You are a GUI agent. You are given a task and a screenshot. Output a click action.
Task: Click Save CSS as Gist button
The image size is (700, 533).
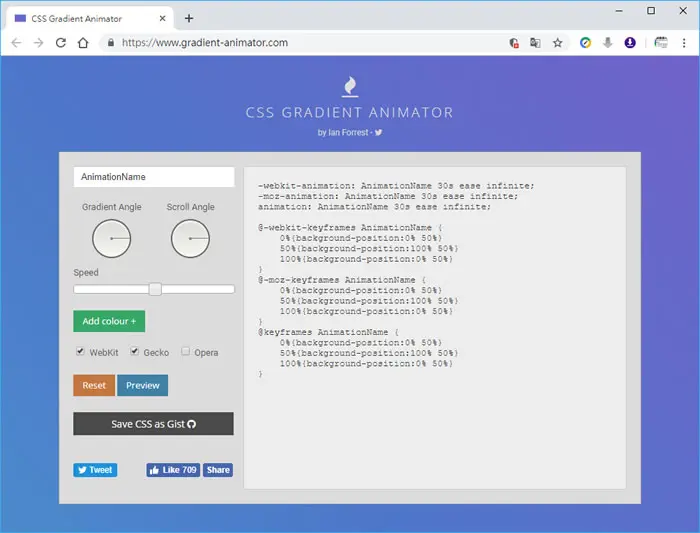point(153,424)
